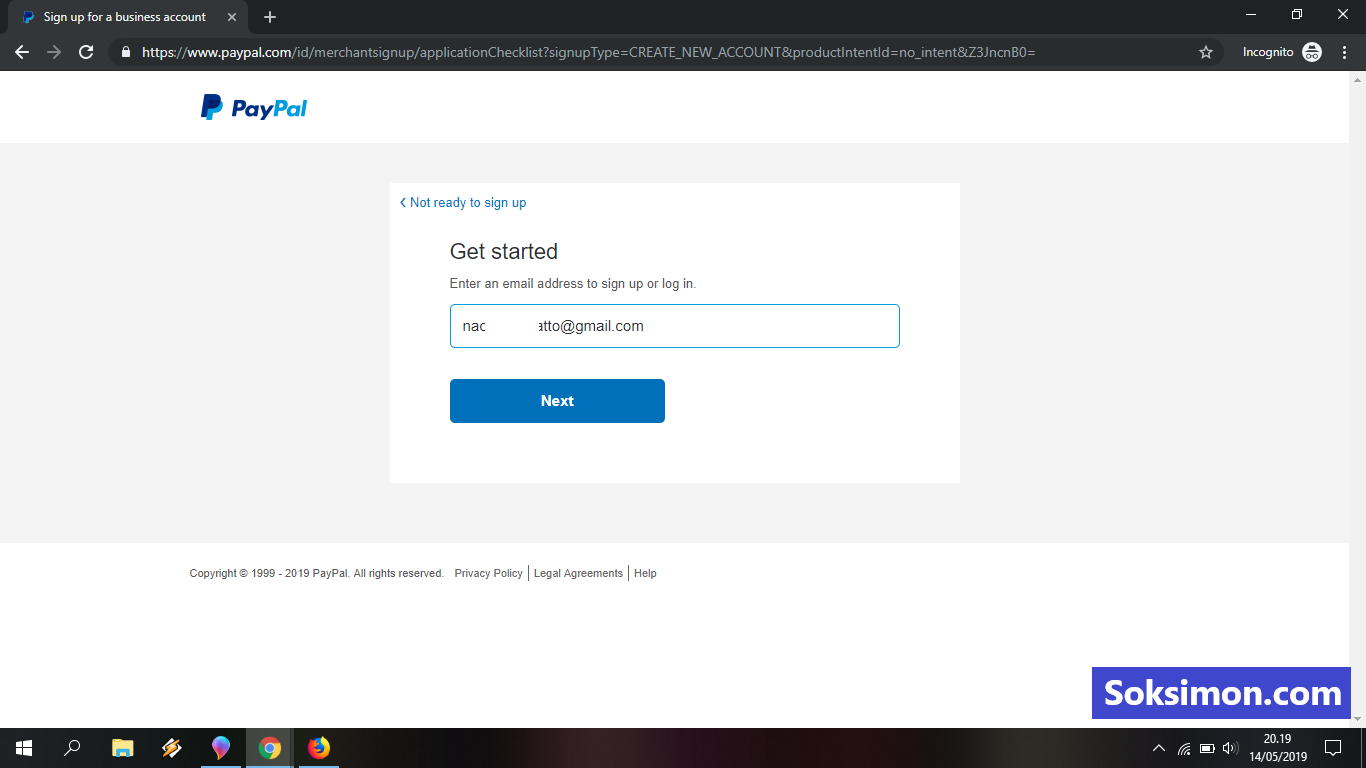Restore down the Chrome window
The width and height of the screenshot is (1366, 768).
click(1297, 14)
